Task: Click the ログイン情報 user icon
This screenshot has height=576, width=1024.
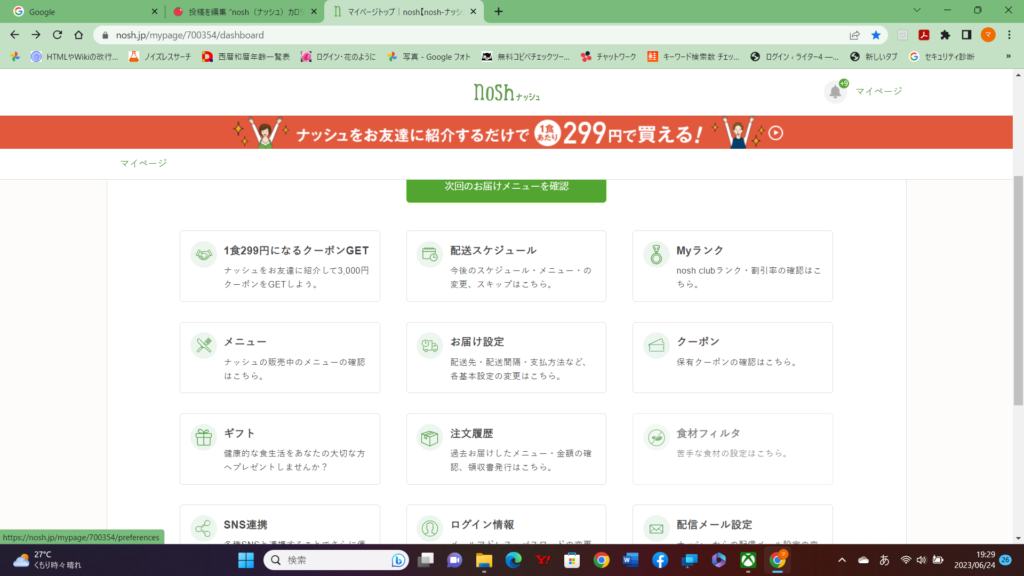Action: (430, 528)
